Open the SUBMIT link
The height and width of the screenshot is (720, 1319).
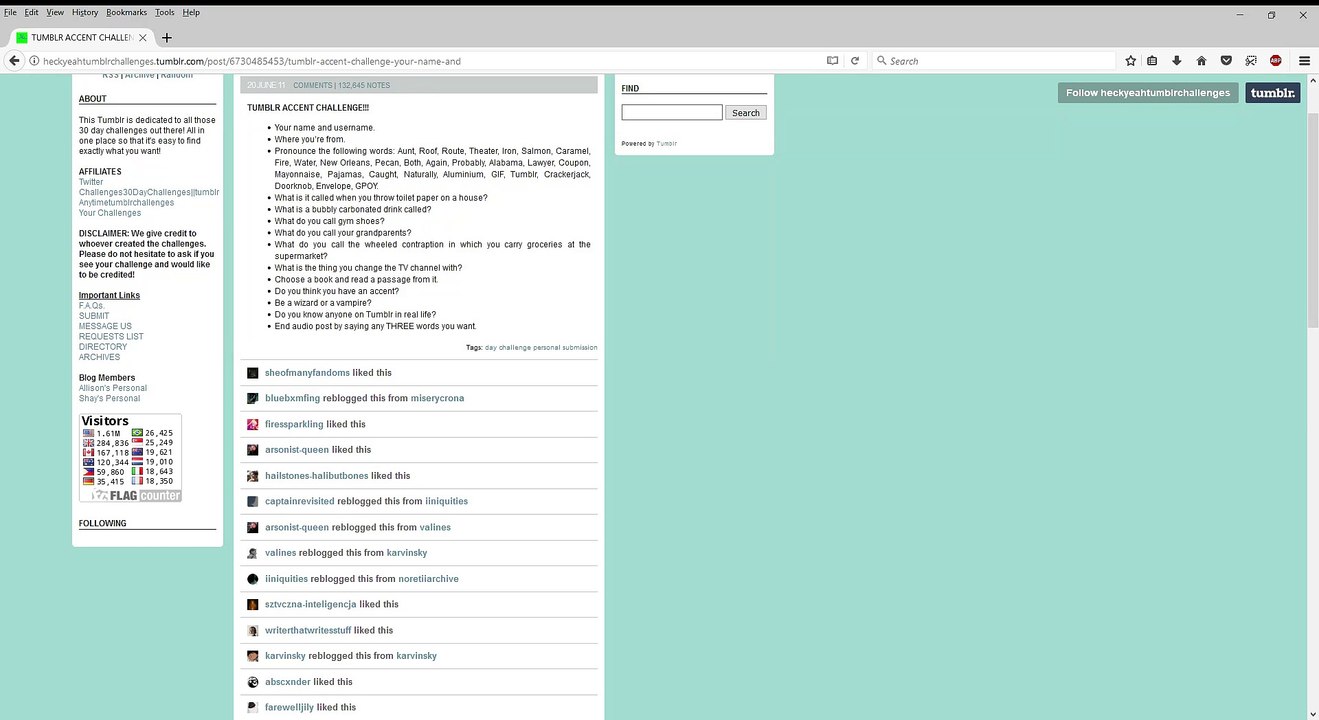(94, 316)
